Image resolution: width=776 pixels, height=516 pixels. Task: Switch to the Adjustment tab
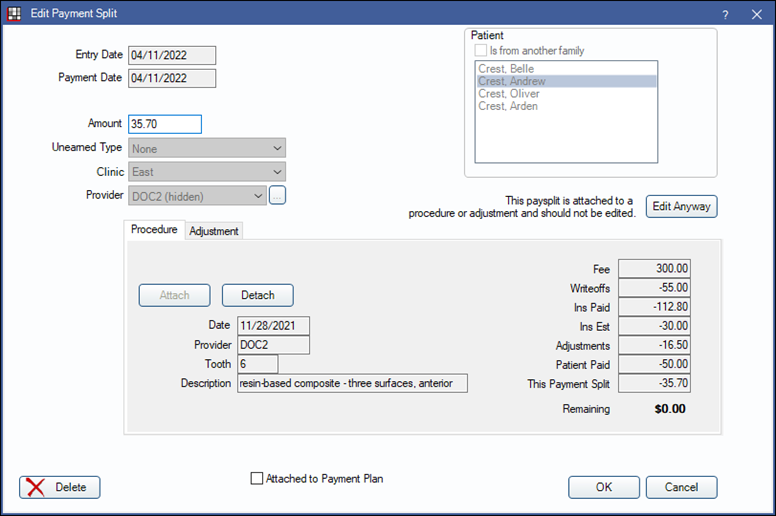click(214, 231)
